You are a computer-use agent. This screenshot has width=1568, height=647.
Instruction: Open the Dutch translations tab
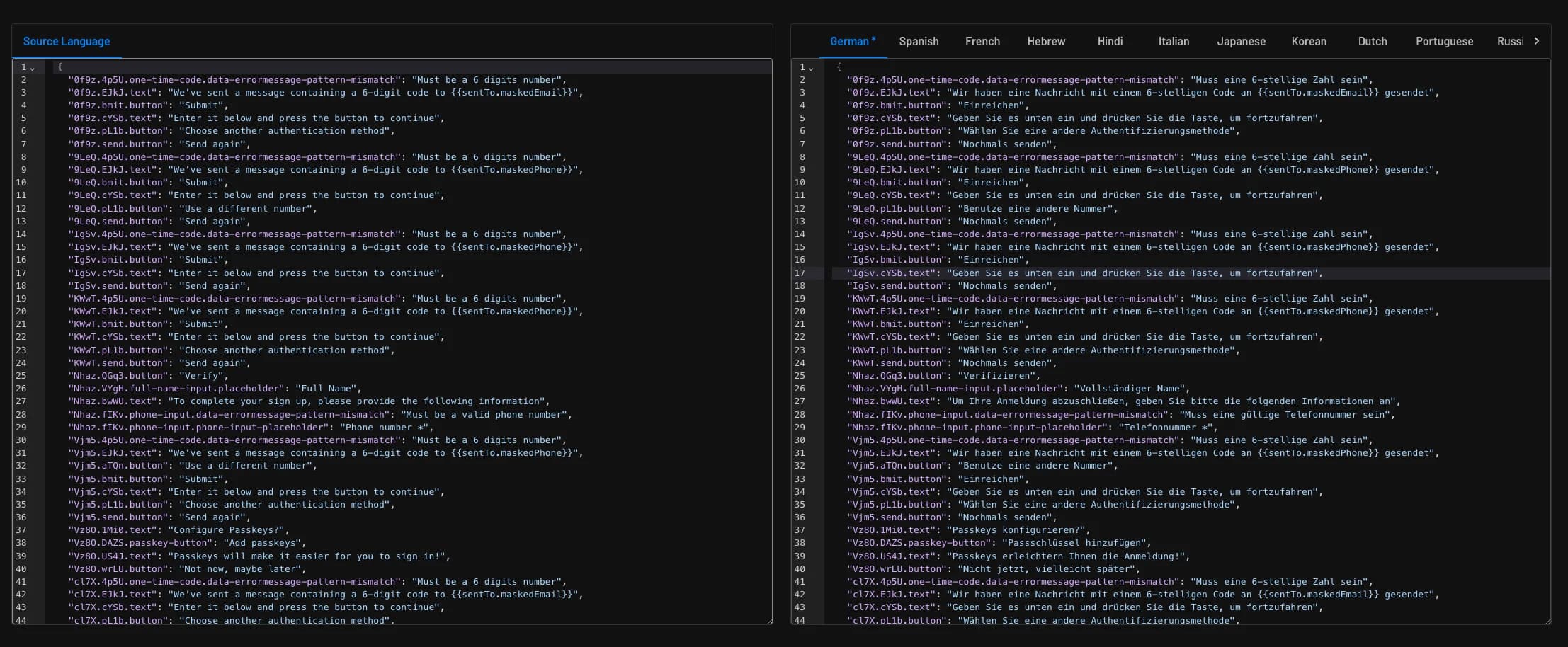tap(1373, 41)
